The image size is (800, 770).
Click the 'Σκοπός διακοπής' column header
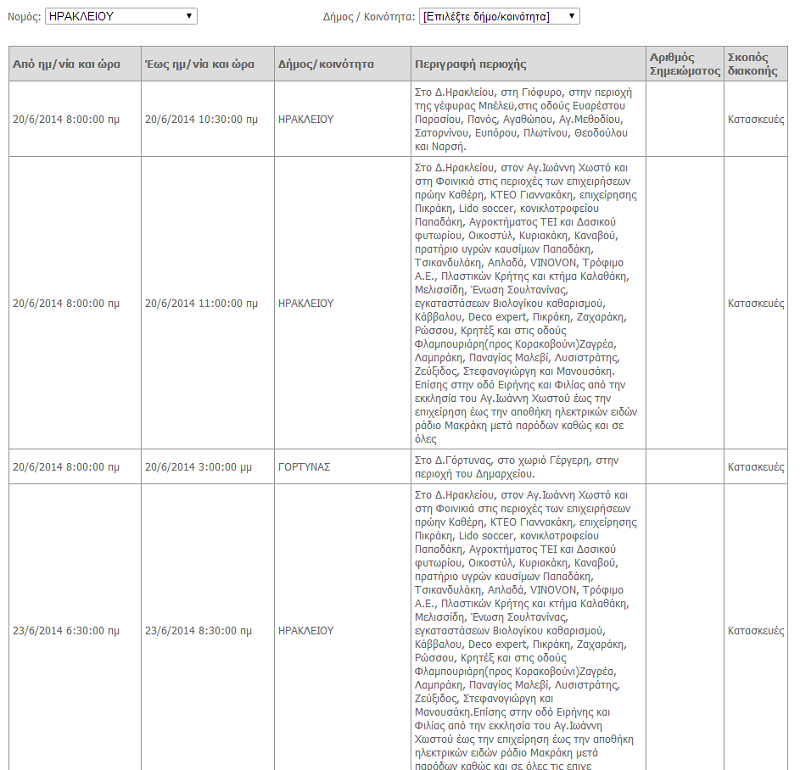753,64
